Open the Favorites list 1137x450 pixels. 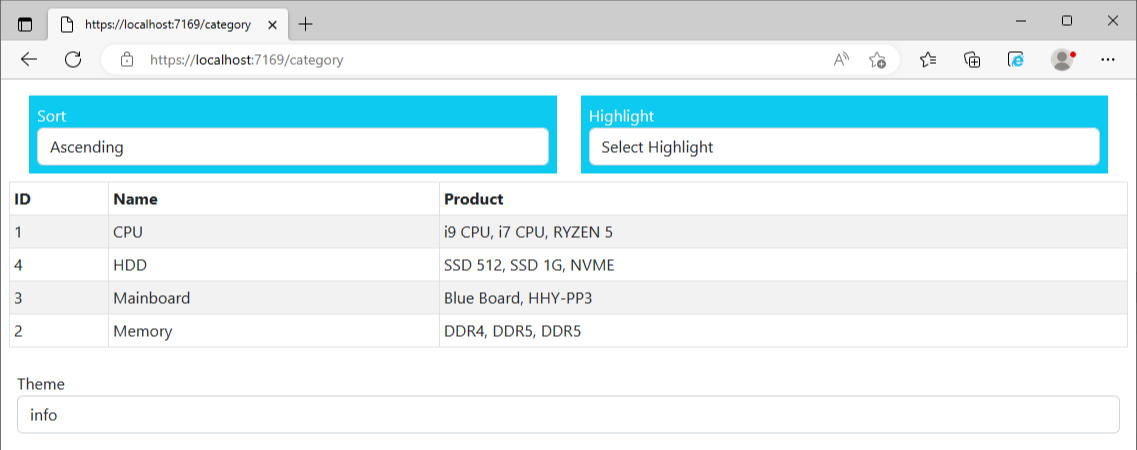click(928, 59)
